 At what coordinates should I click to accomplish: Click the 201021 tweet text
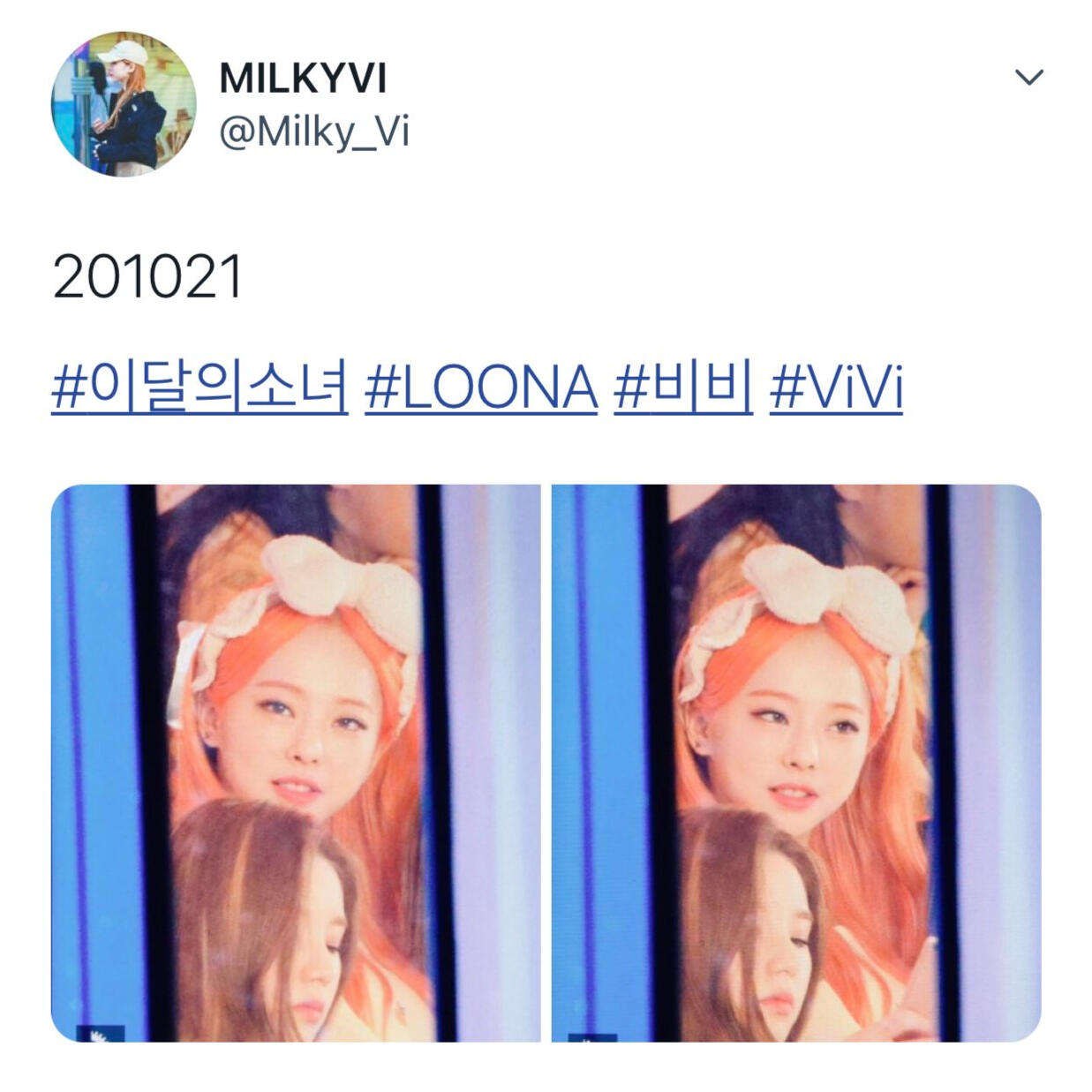click(x=147, y=277)
